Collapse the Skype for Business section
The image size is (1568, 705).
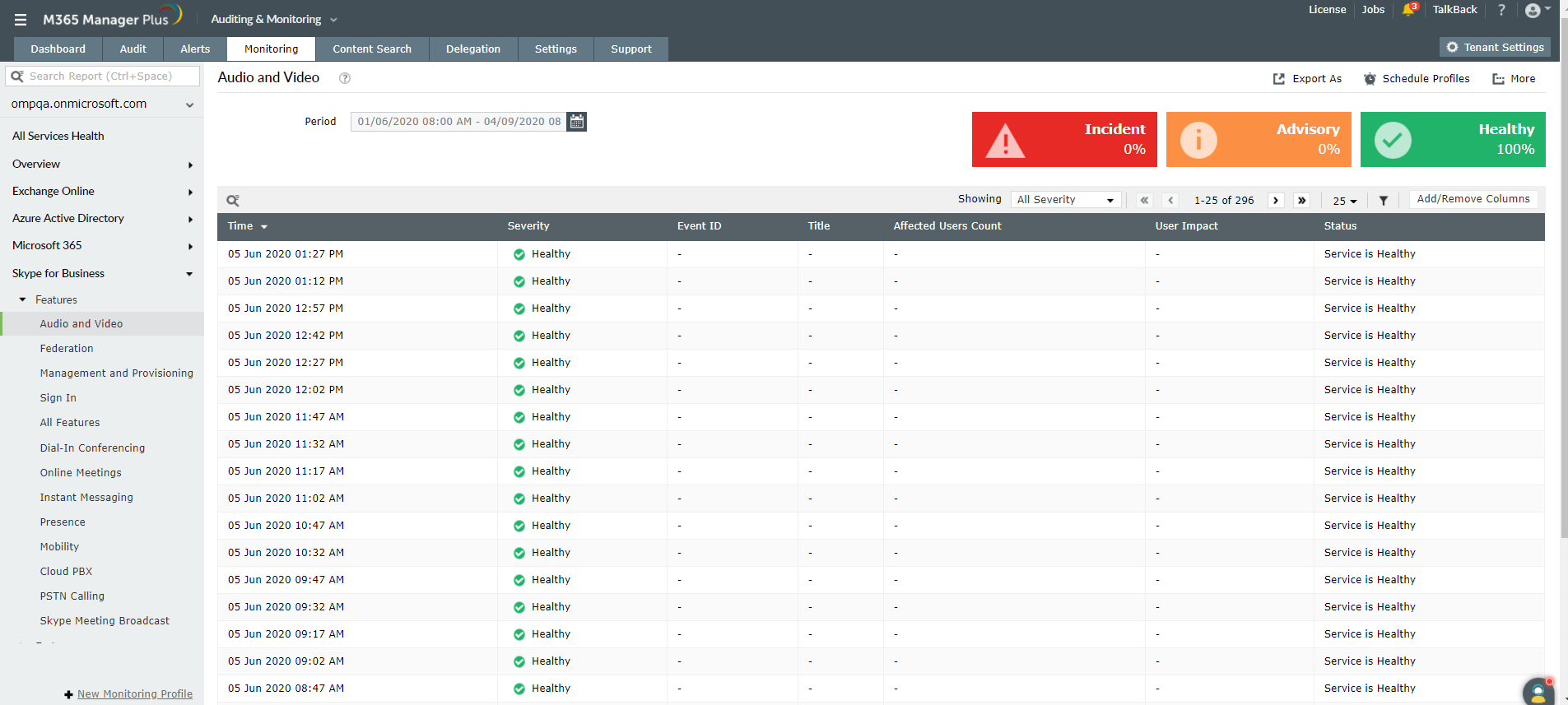[102, 274]
